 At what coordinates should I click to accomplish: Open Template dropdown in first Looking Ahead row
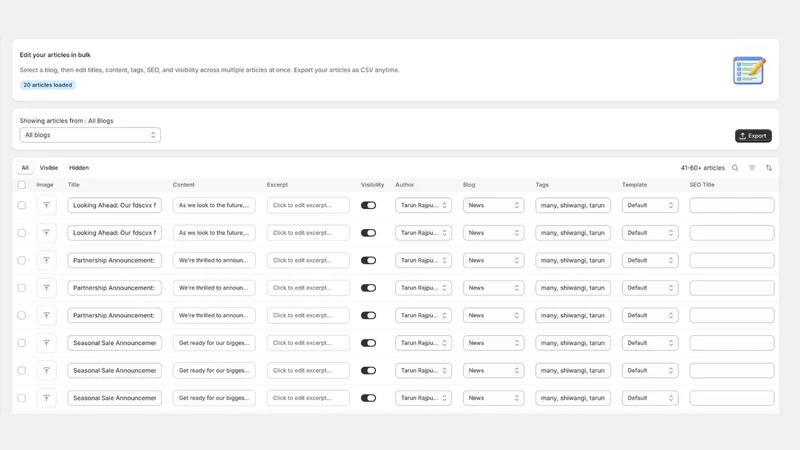click(650, 205)
